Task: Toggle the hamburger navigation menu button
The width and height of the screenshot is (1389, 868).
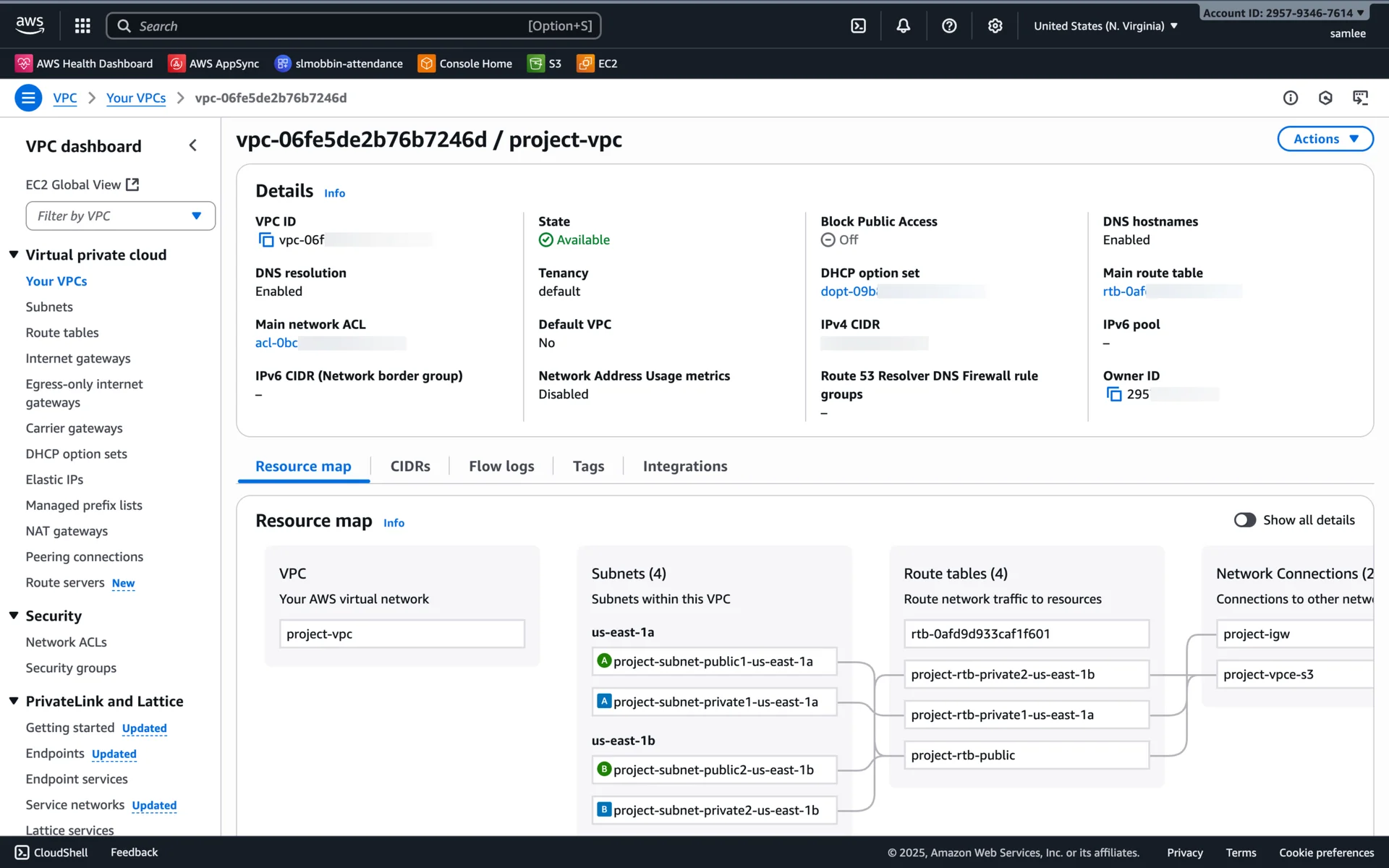Action: point(28,98)
